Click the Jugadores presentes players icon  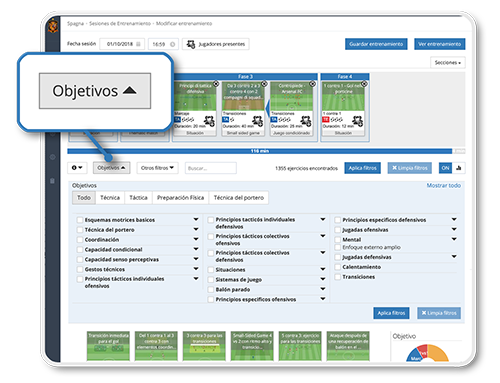191,44
